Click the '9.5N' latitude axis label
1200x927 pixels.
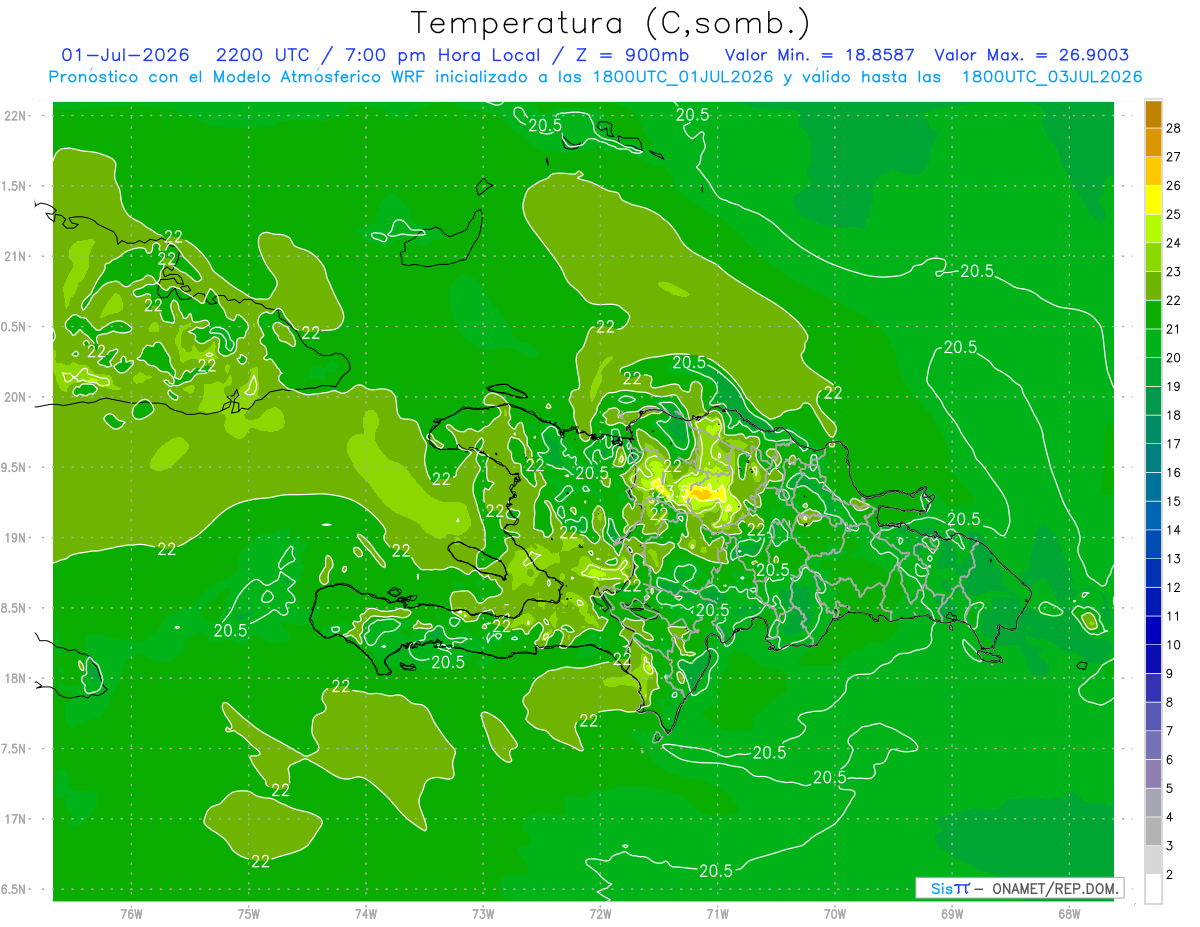[14, 467]
